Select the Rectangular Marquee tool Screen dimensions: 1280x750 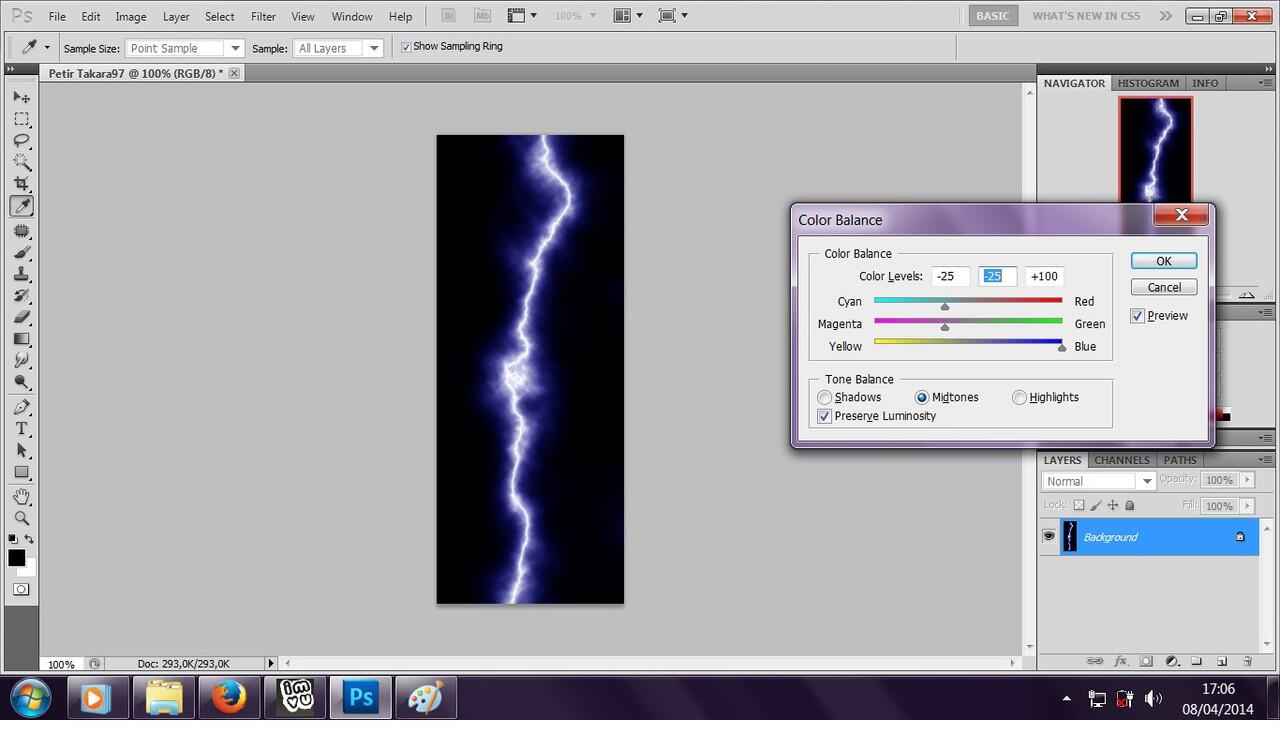click(21, 119)
